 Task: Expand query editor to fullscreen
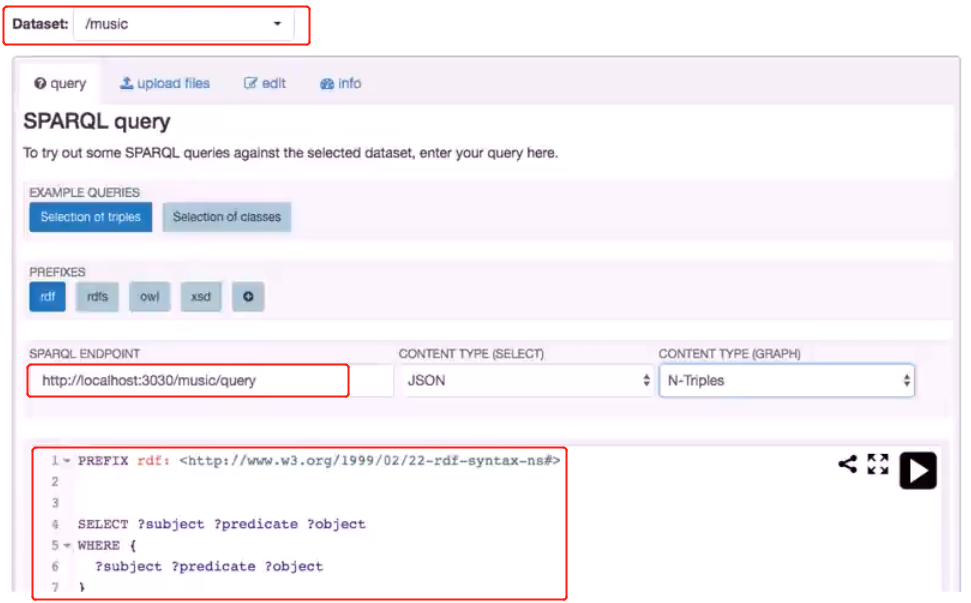[x=877, y=464]
